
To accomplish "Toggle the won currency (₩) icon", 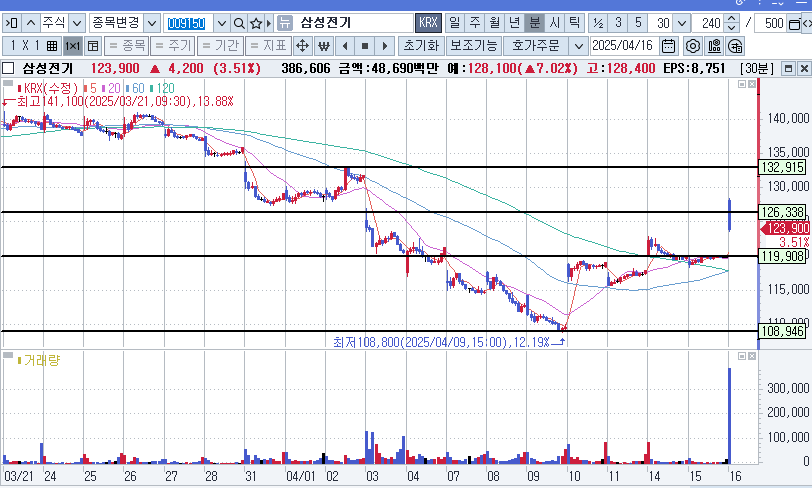I will (x=324, y=46).
